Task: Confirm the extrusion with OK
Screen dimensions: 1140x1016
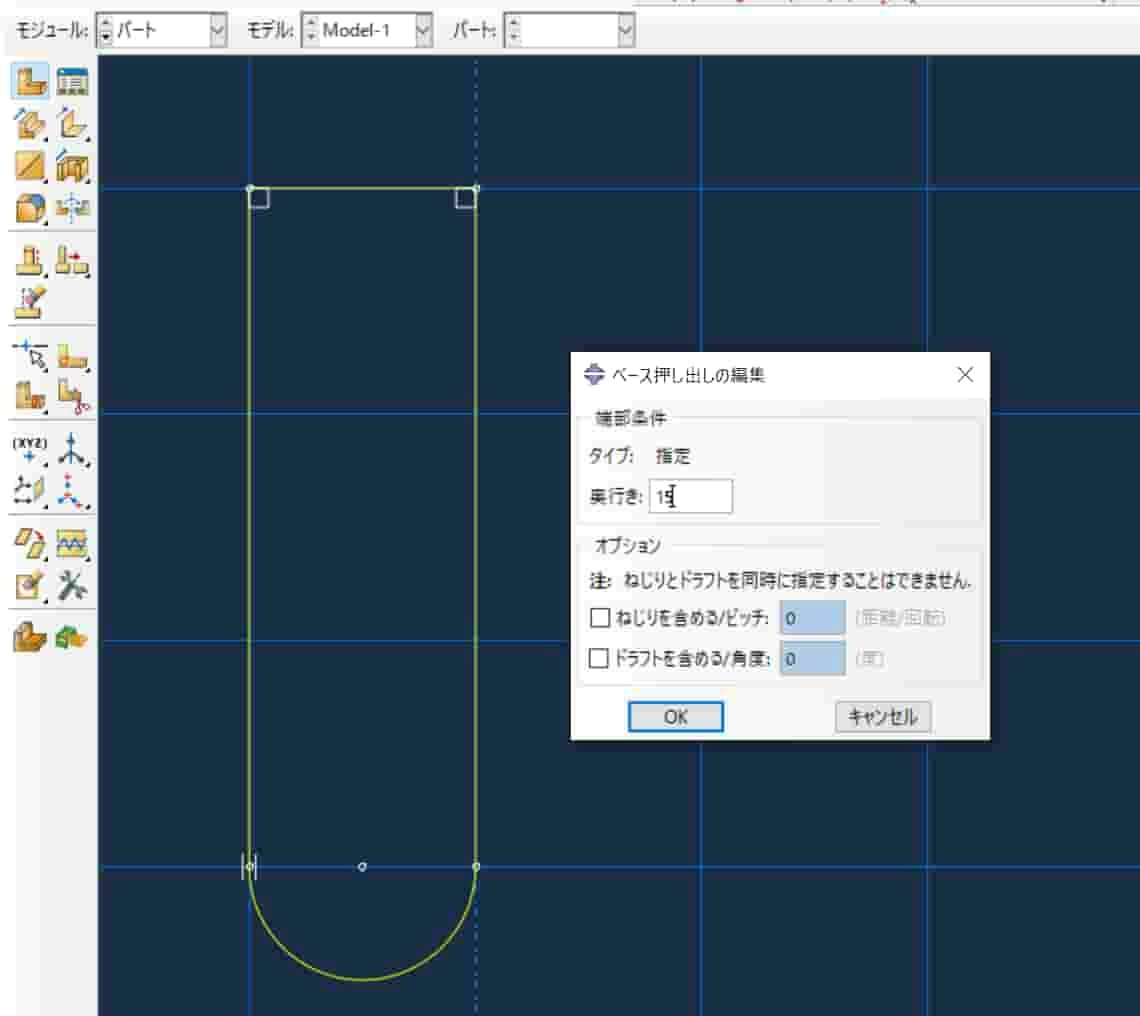Action: point(675,717)
